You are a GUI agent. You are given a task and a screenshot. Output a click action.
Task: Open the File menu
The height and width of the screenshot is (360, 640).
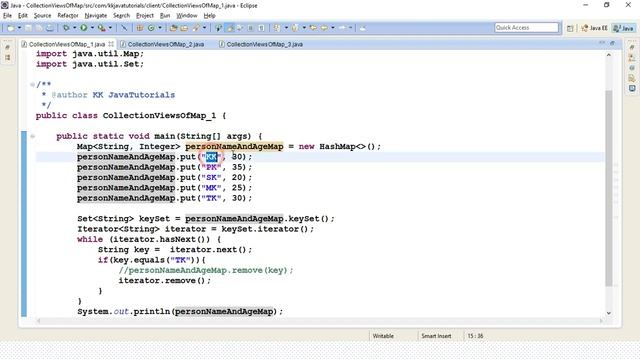7,16
